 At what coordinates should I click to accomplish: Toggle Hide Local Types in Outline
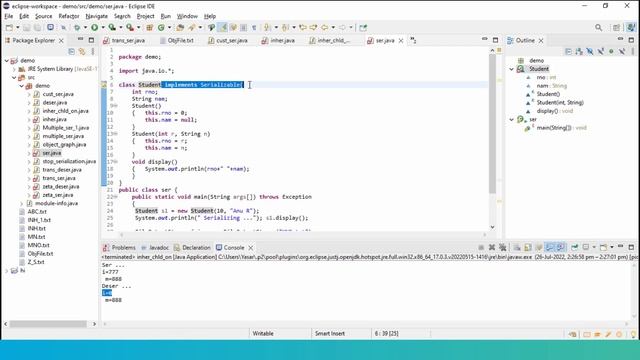click(622, 51)
